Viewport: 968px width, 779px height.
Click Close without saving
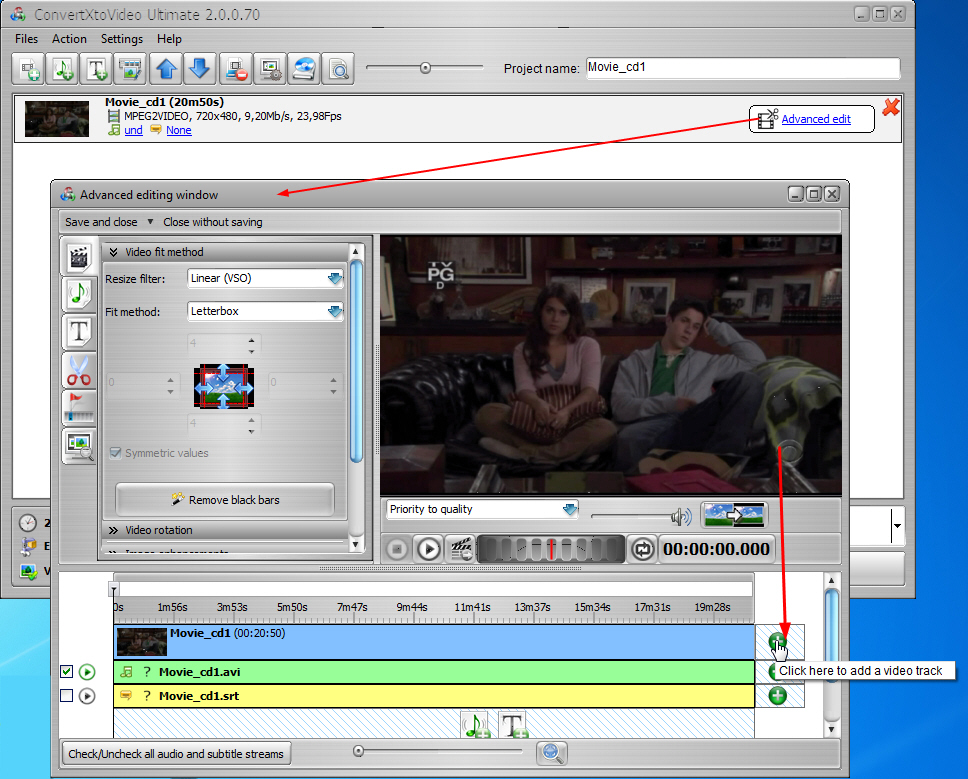pyautogui.click(x=213, y=222)
